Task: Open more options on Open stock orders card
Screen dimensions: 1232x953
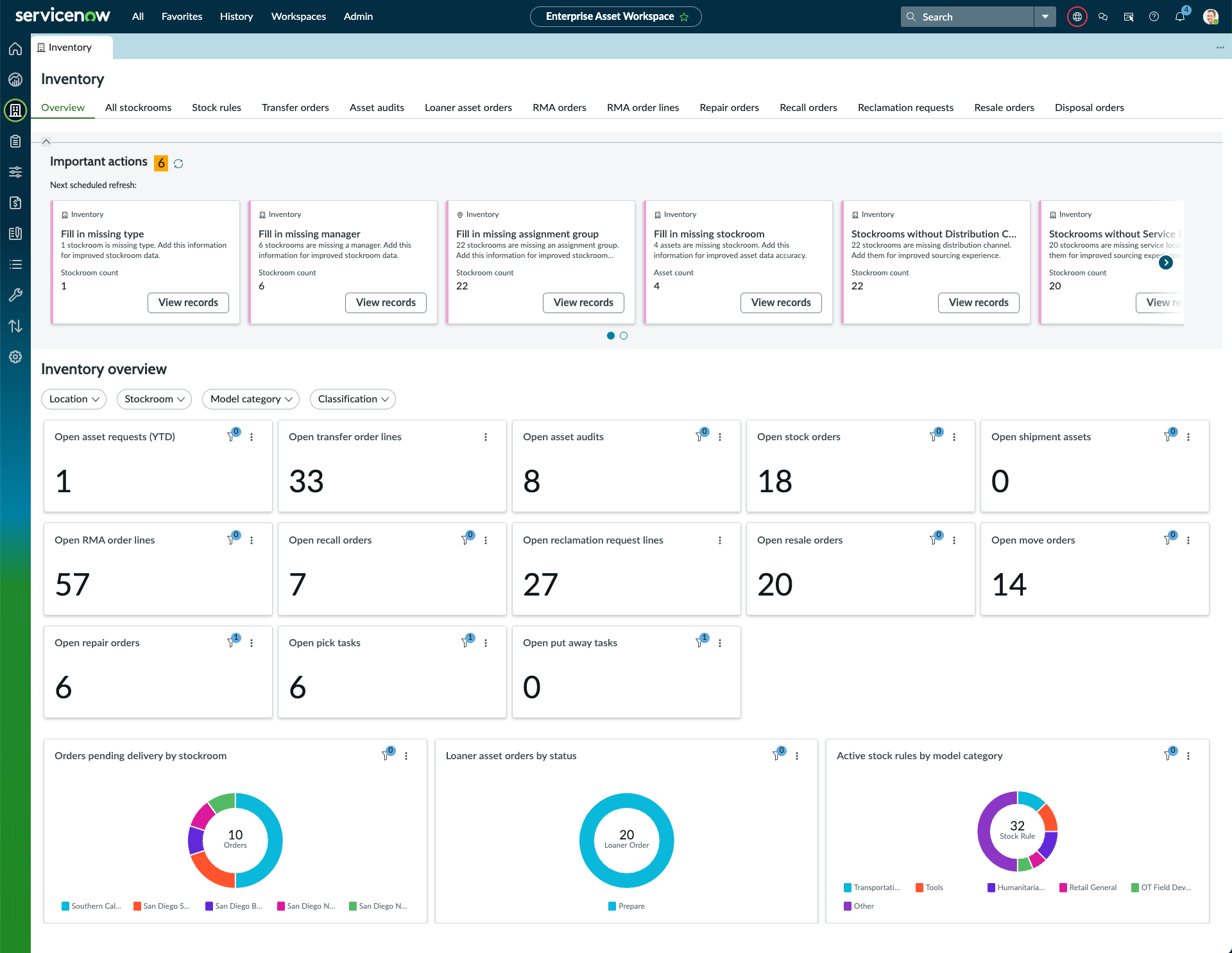Action: [954, 437]
